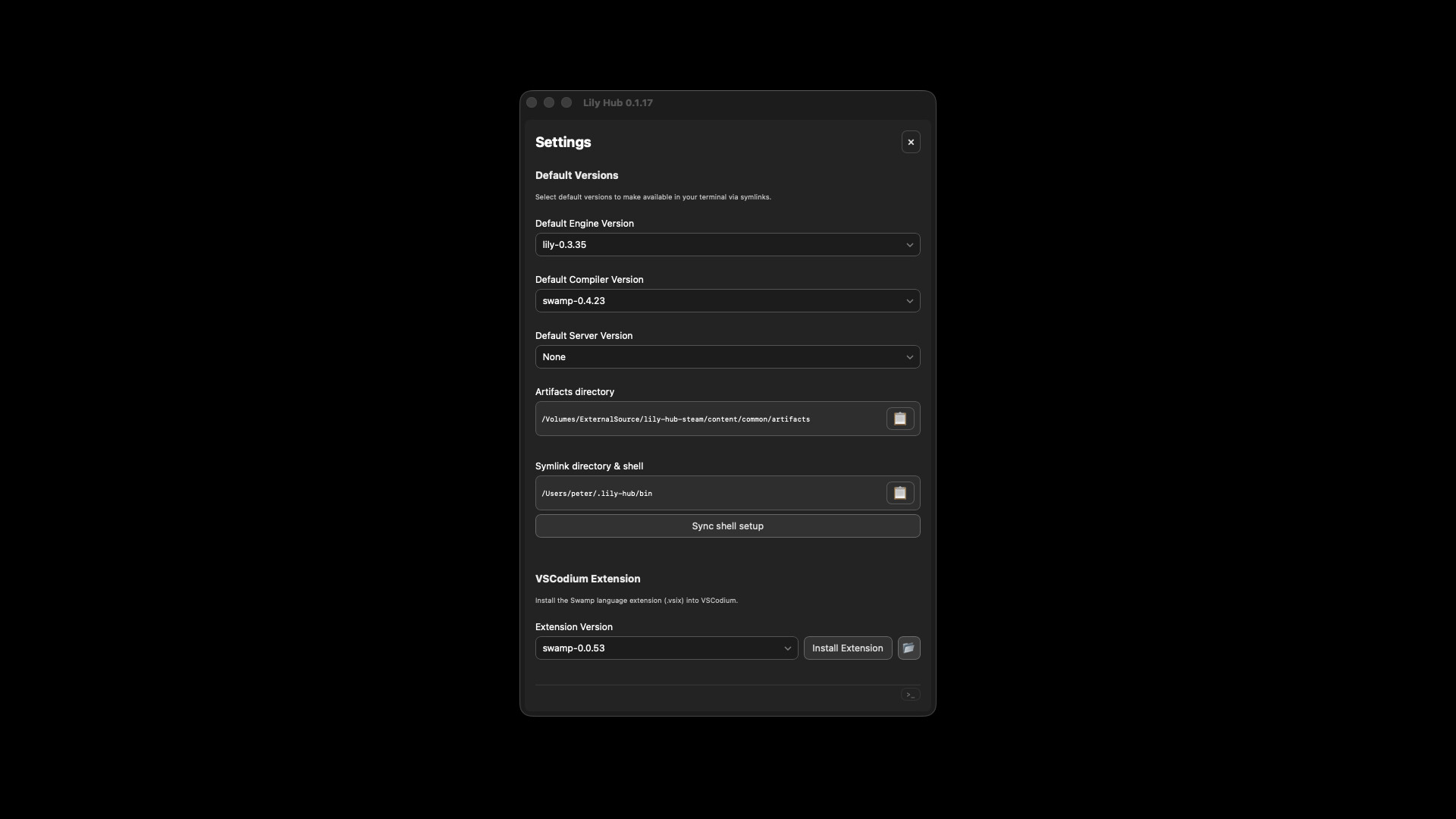Click the Default Versions section heading

click(x=576, y=175)
